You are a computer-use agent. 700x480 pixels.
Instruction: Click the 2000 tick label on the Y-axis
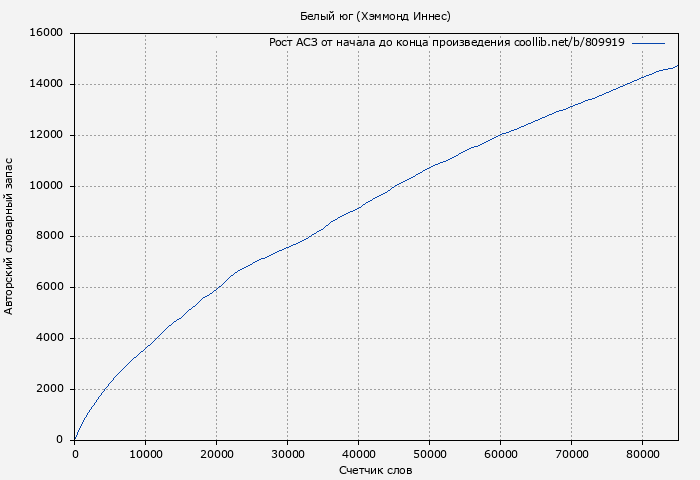point(49,389)
